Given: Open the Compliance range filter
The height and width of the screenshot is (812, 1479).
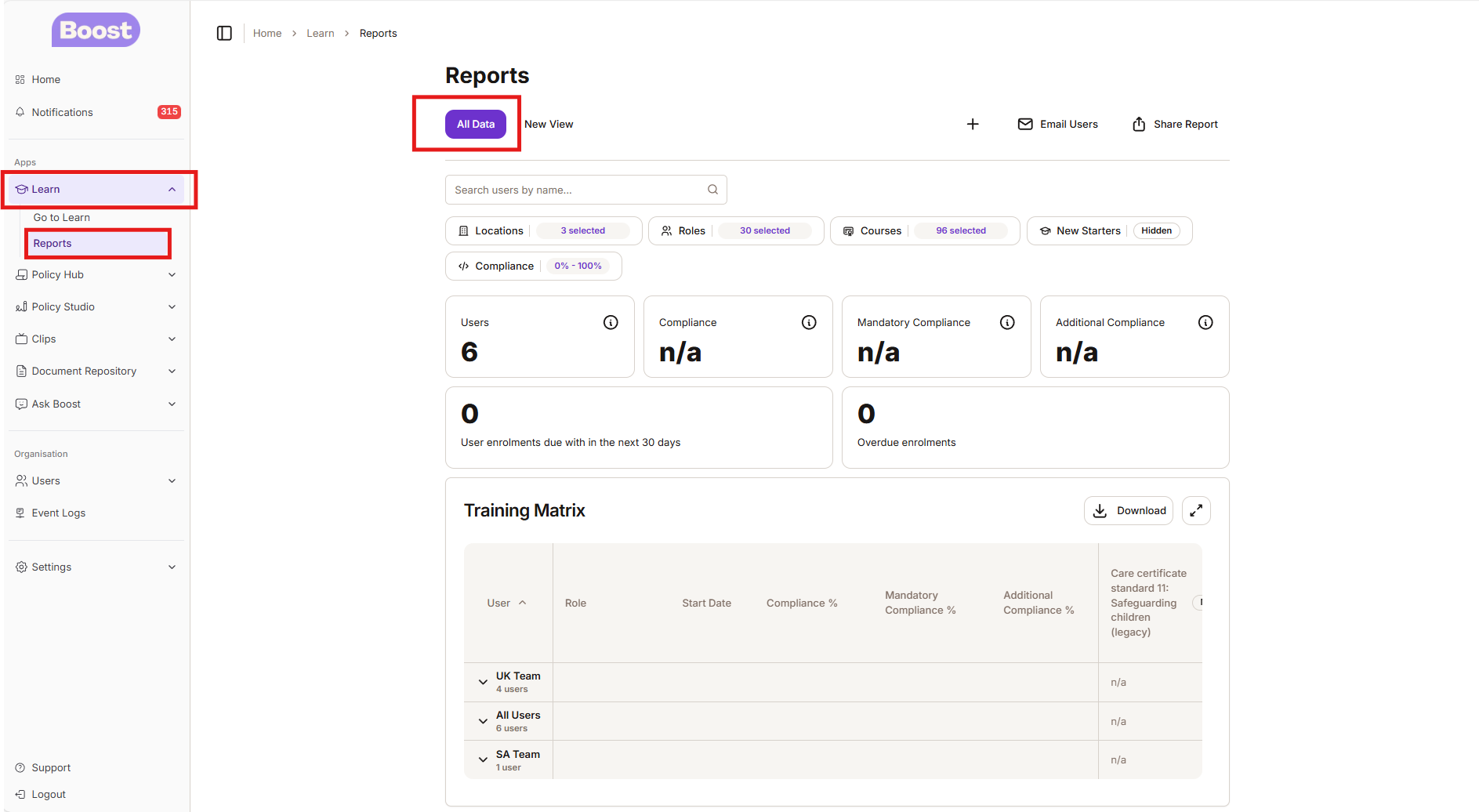Looking at the screenshot, I should coord(533,266).
